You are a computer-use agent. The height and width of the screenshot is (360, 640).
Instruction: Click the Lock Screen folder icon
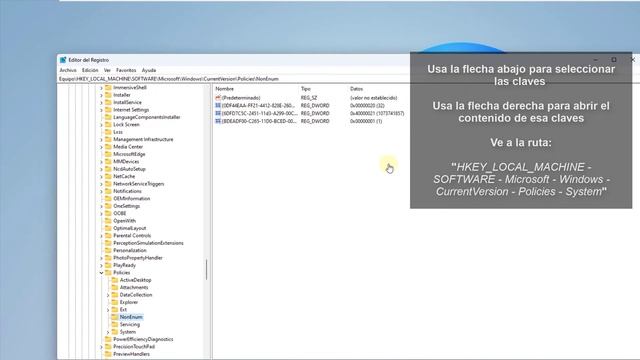pos(108,124)
